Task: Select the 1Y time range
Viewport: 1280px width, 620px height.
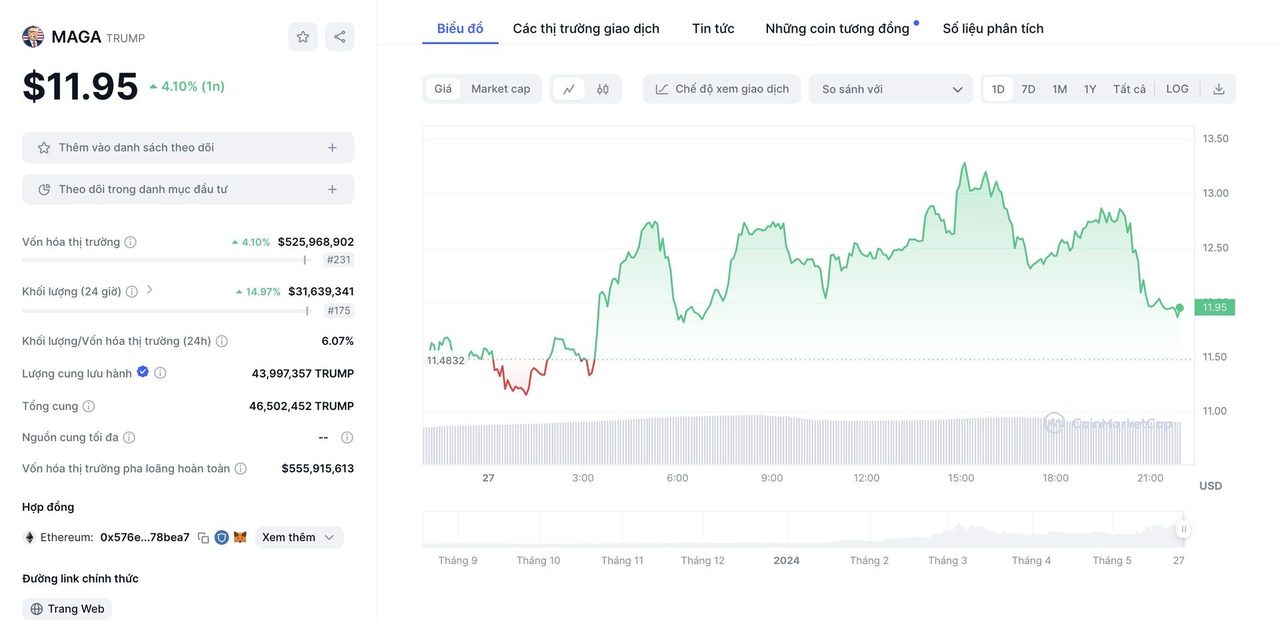Action: pyautogui.click(x=1090, y=89)
